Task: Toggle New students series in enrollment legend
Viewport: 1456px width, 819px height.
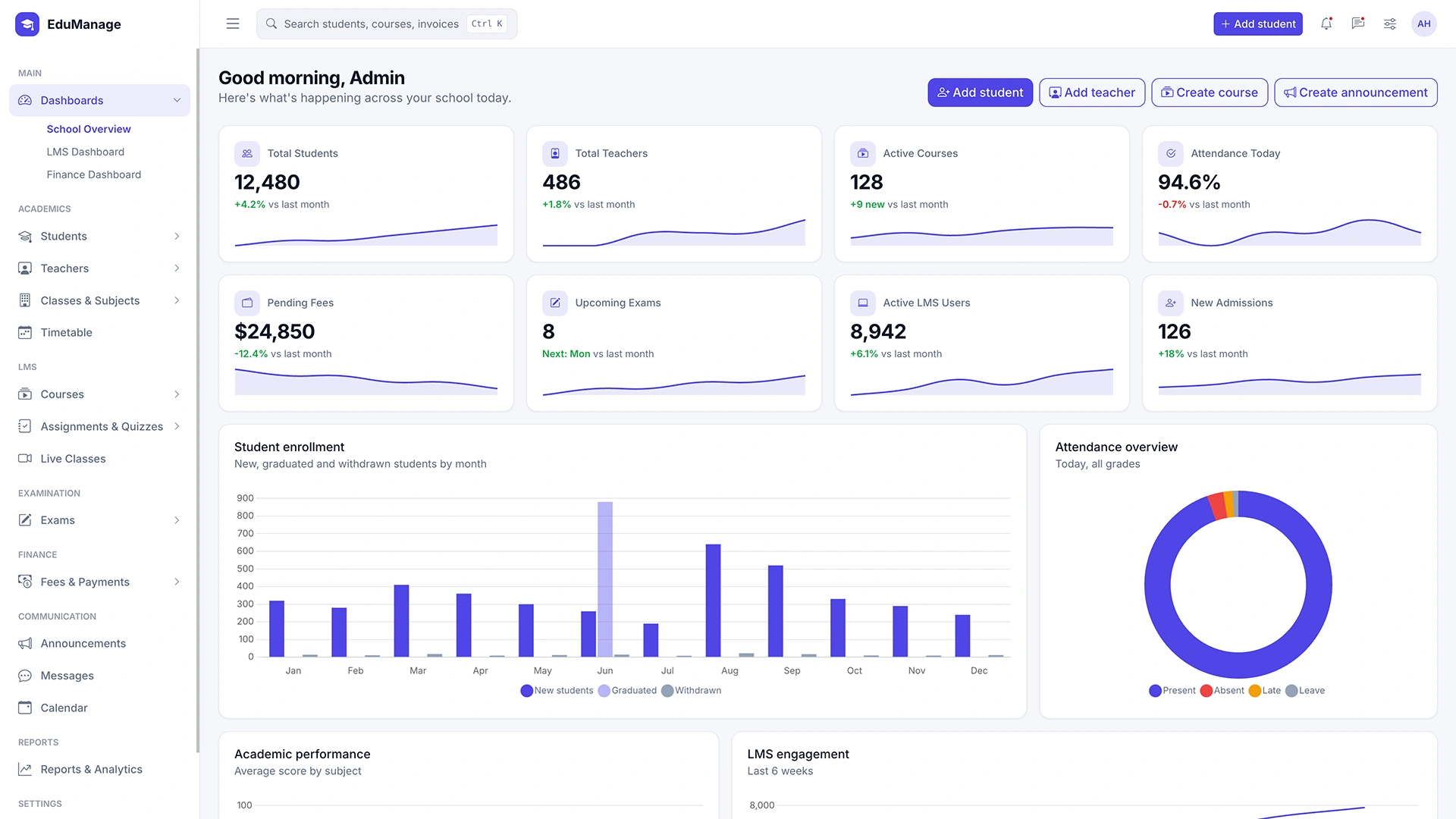Action: click(557, 691)
